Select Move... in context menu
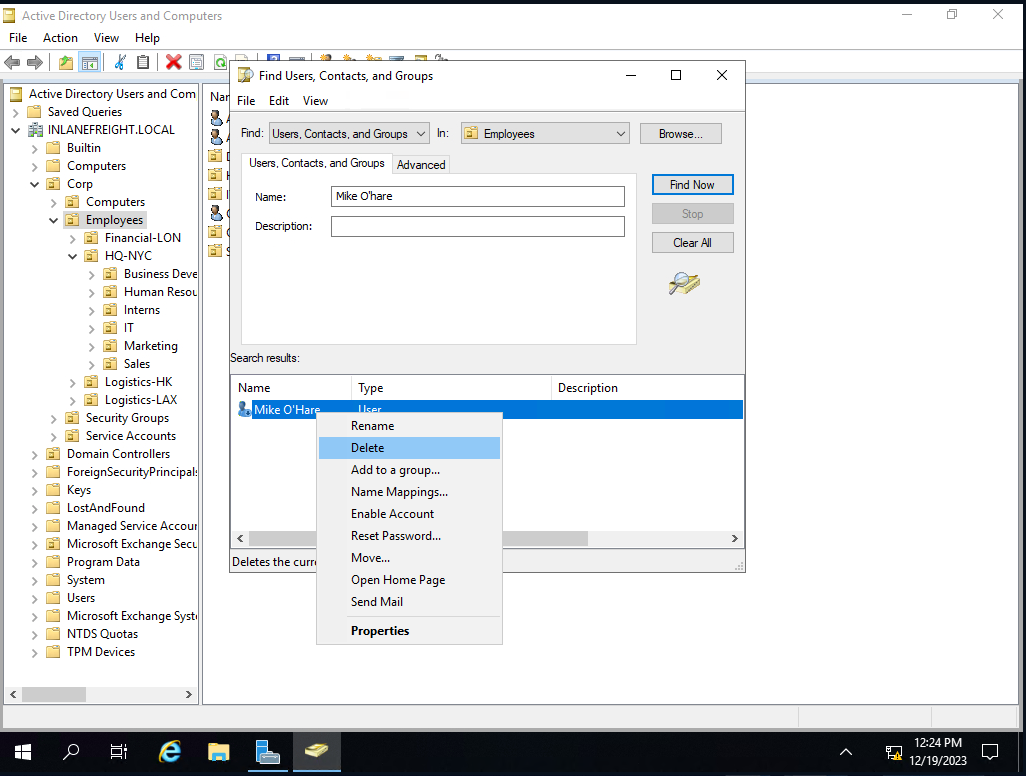This screenshot has width=1026, height=776. point(410,558)
